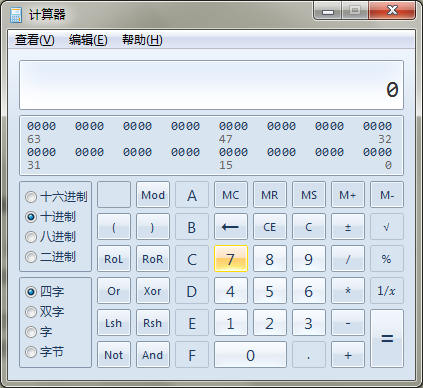The image size is (423, 388).
Task: Click the backspace arrow button
Action: (231, 227)
